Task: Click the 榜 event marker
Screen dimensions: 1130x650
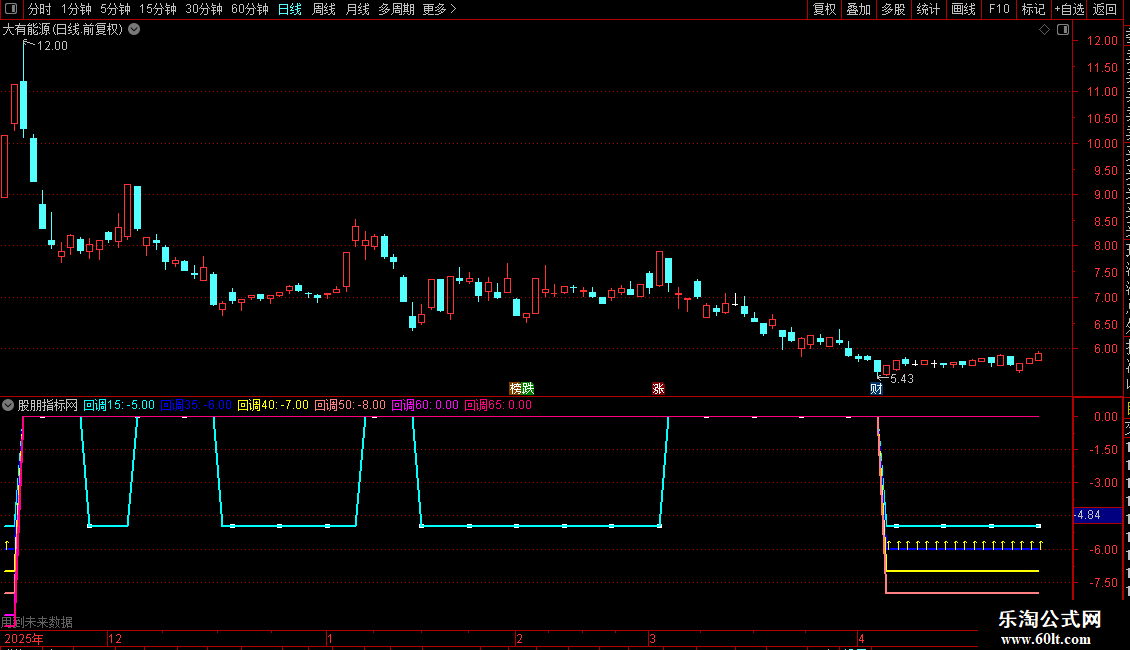Action: (515, 388)
